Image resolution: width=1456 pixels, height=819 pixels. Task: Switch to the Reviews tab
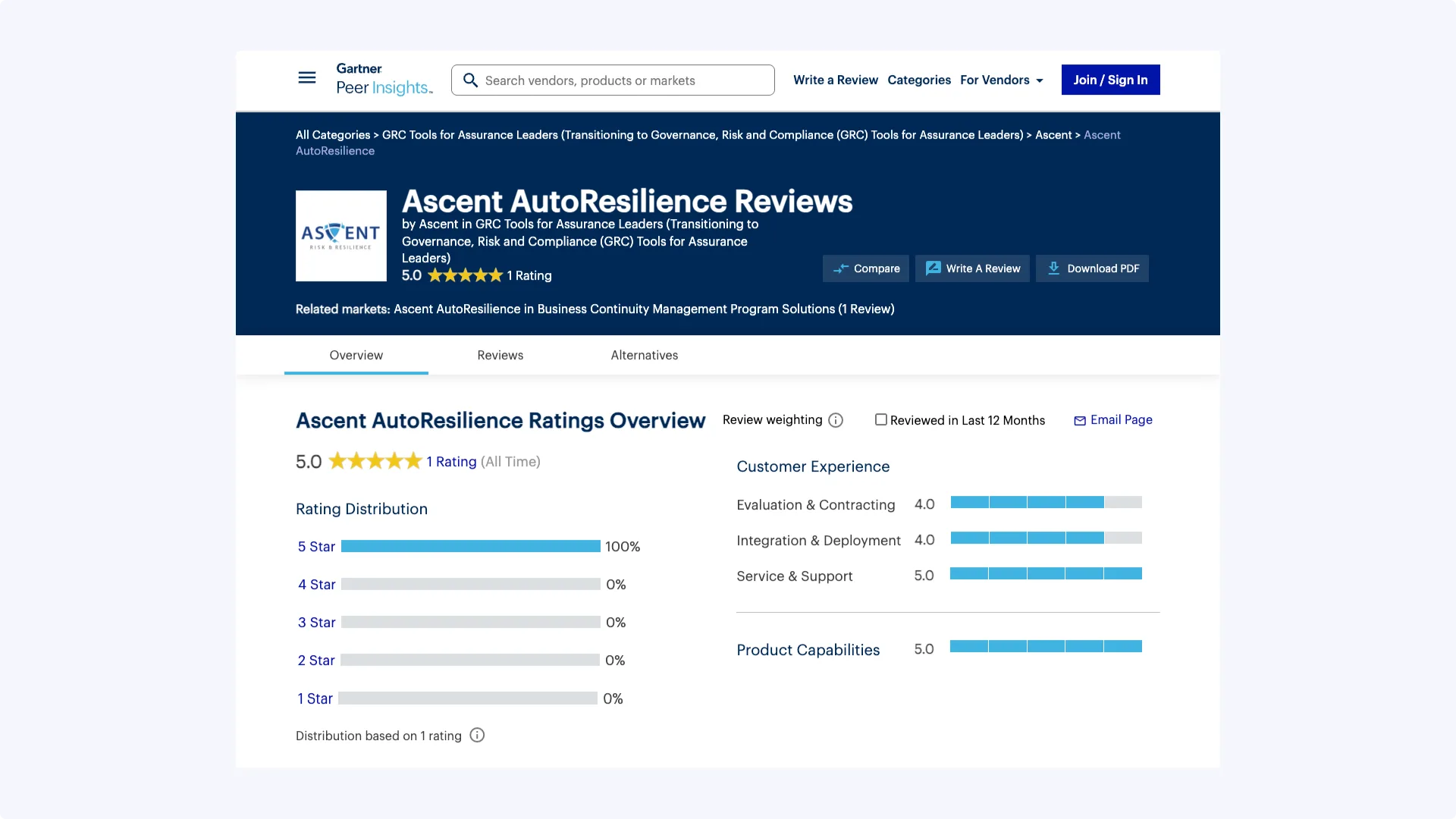(x=500, y=355)
